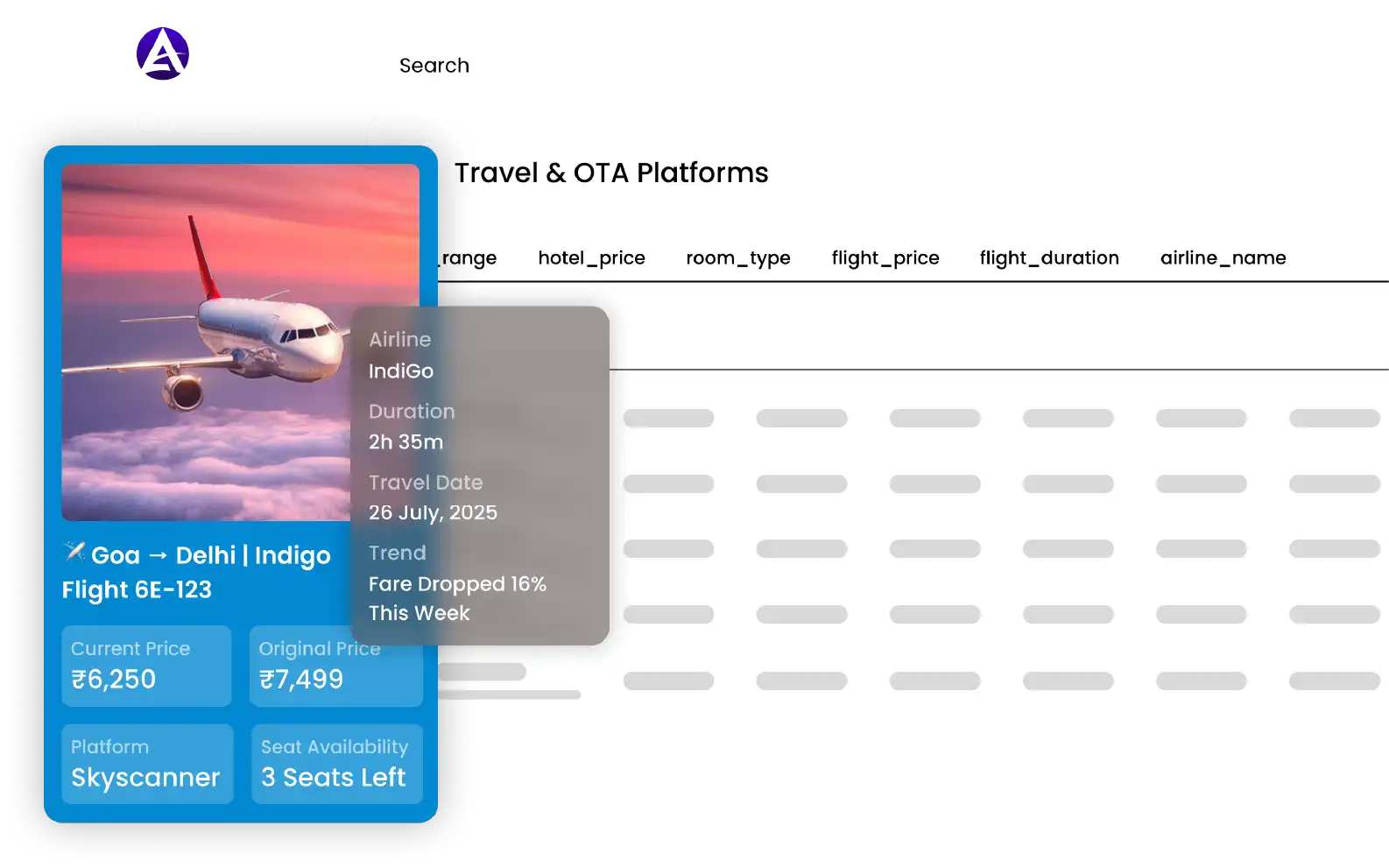Select the flight_price column header
This screenshot has width=1389, height=868.
(x=885, y=258)
